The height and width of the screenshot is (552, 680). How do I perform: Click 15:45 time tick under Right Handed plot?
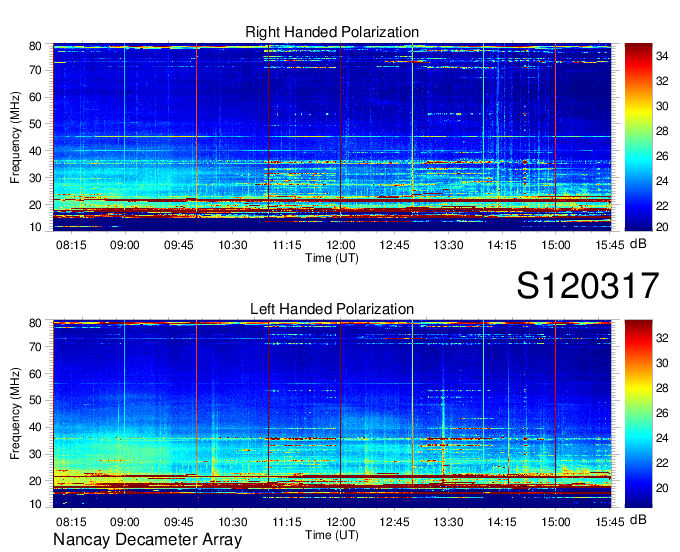point(610,245)
